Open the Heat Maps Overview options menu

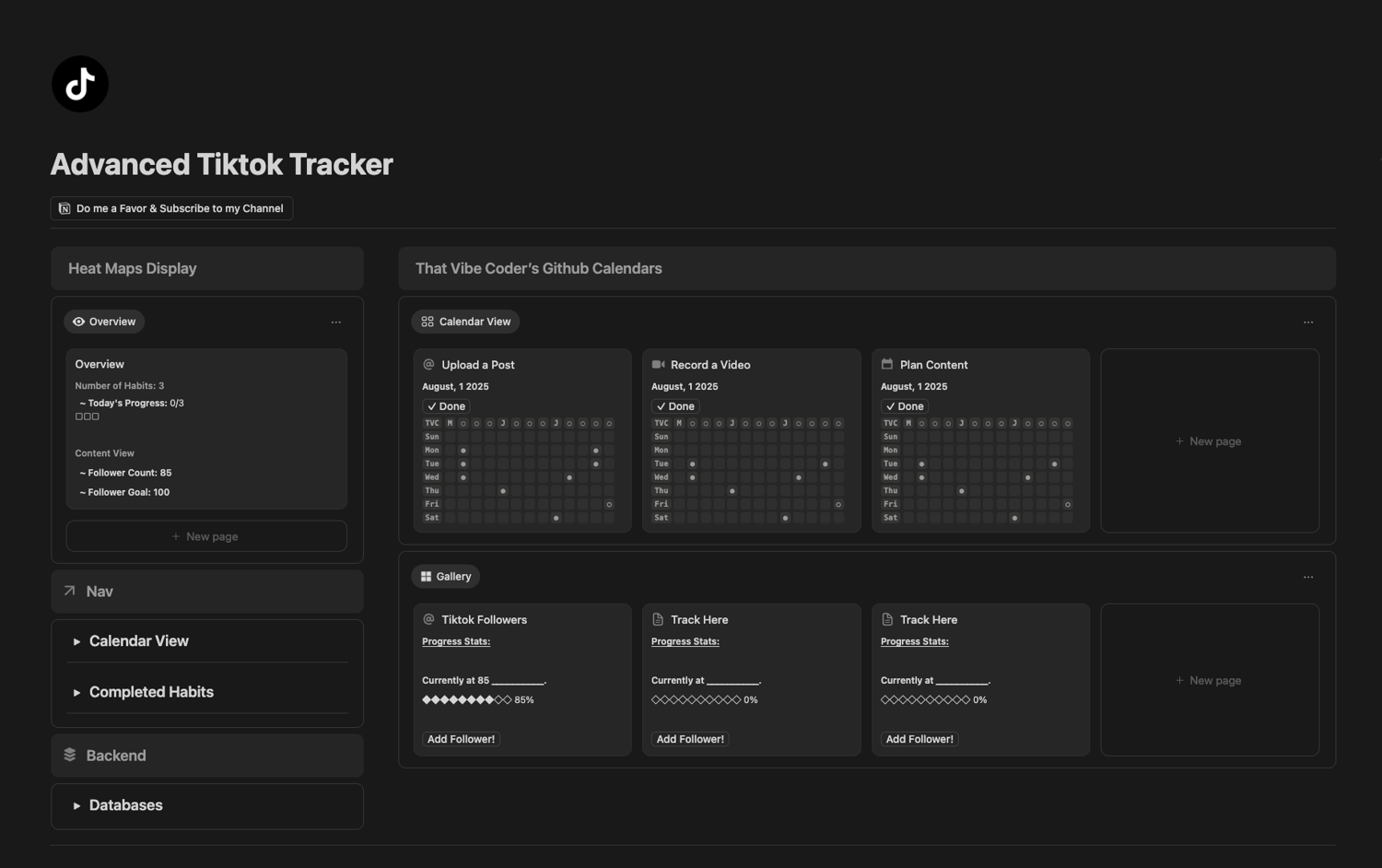pyautogui.click(x=336, y=323)
